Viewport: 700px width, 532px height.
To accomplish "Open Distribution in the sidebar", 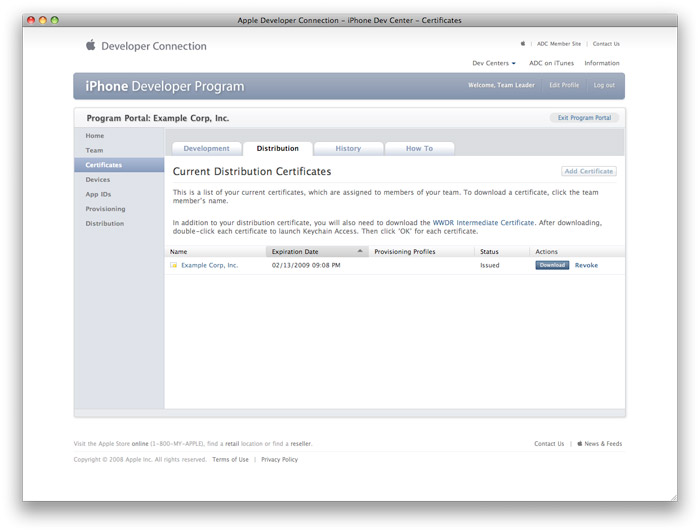I will [x=105, y=224].
